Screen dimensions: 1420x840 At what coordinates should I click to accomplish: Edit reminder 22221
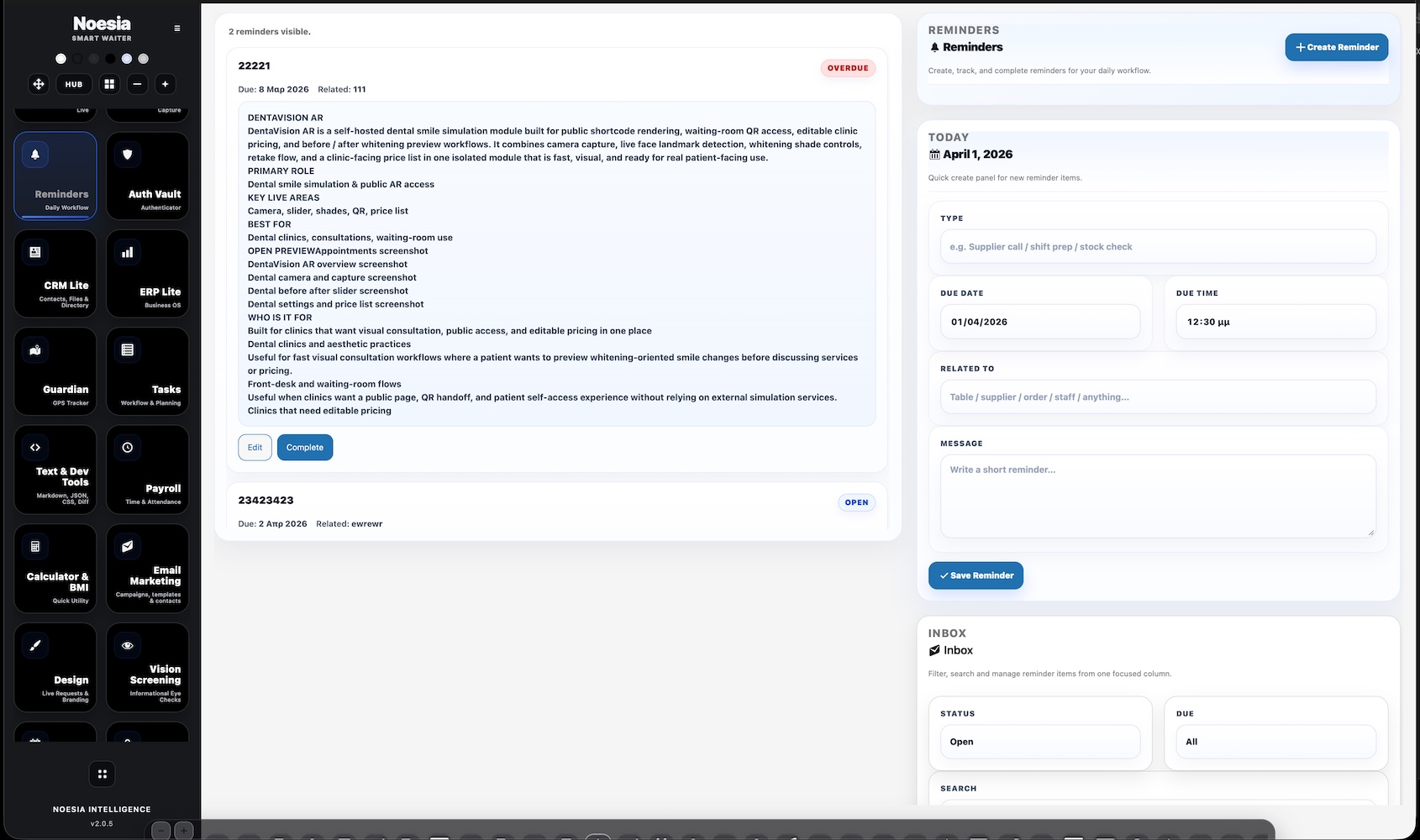255,448
